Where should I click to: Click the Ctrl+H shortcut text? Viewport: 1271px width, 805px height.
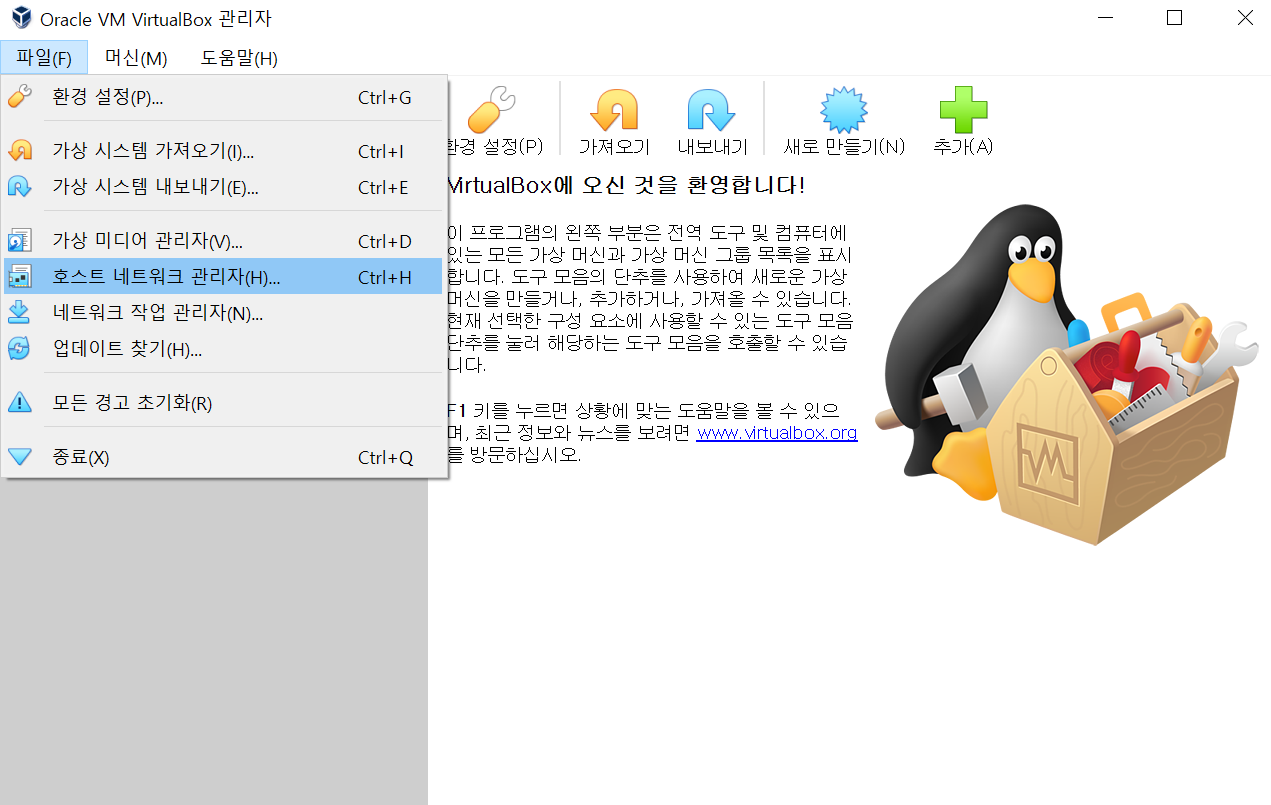[385, 278]
